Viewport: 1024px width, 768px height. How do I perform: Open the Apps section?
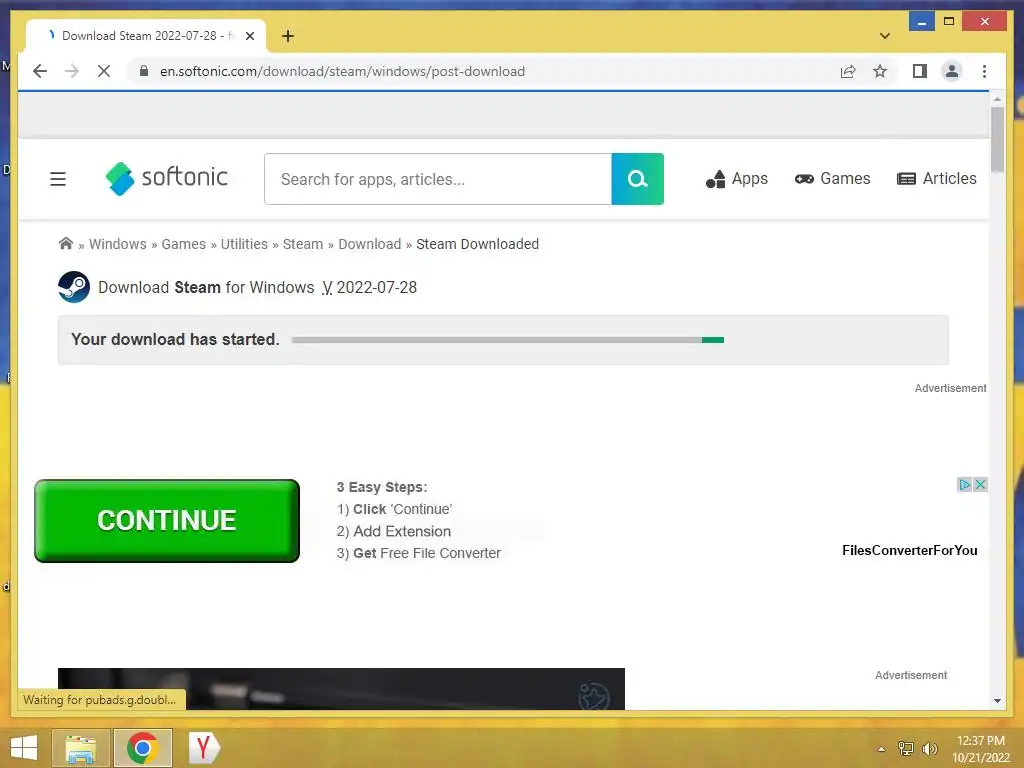pyautogui.click(x=737, y=179)
